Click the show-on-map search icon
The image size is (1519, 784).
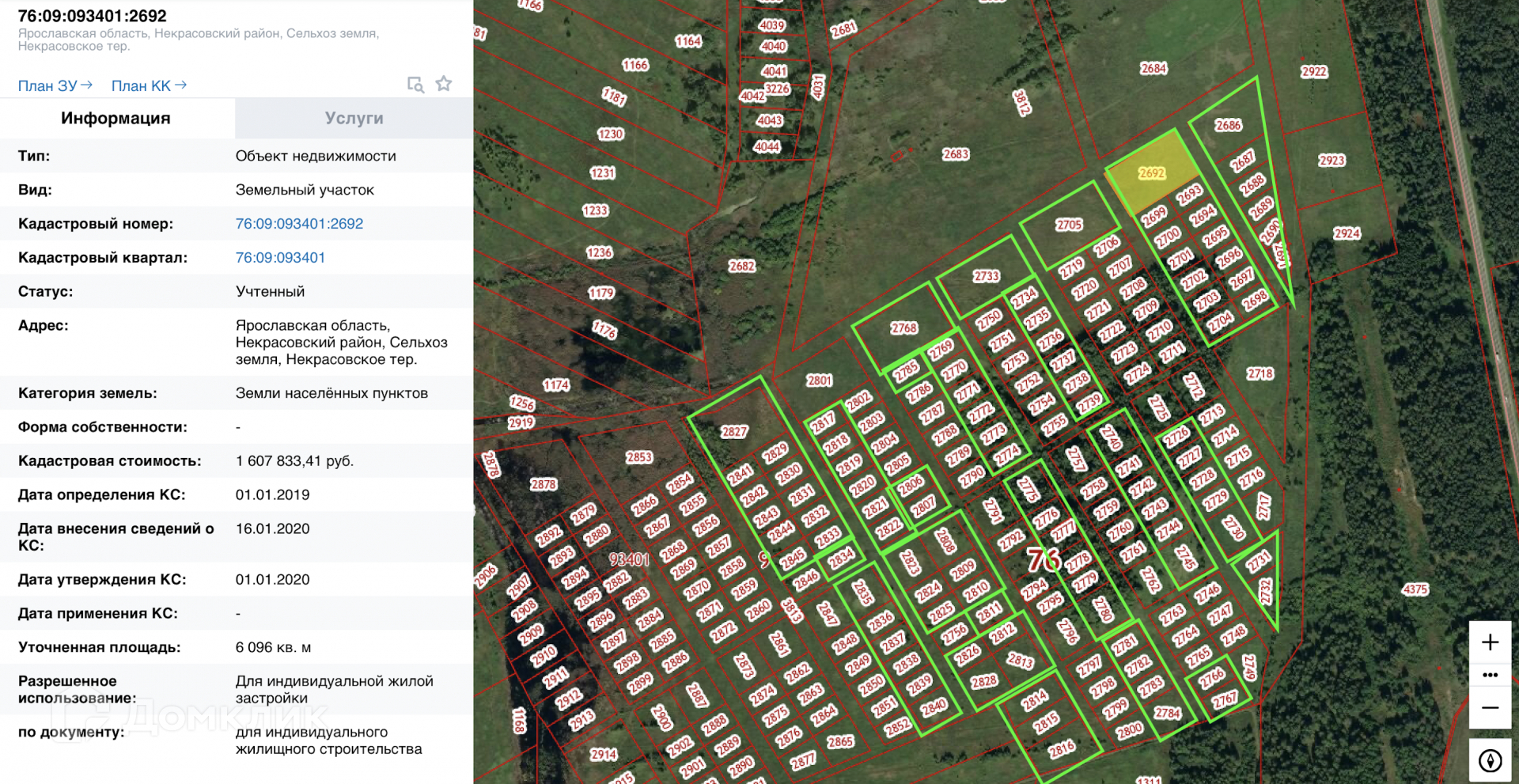pos(415,85)
